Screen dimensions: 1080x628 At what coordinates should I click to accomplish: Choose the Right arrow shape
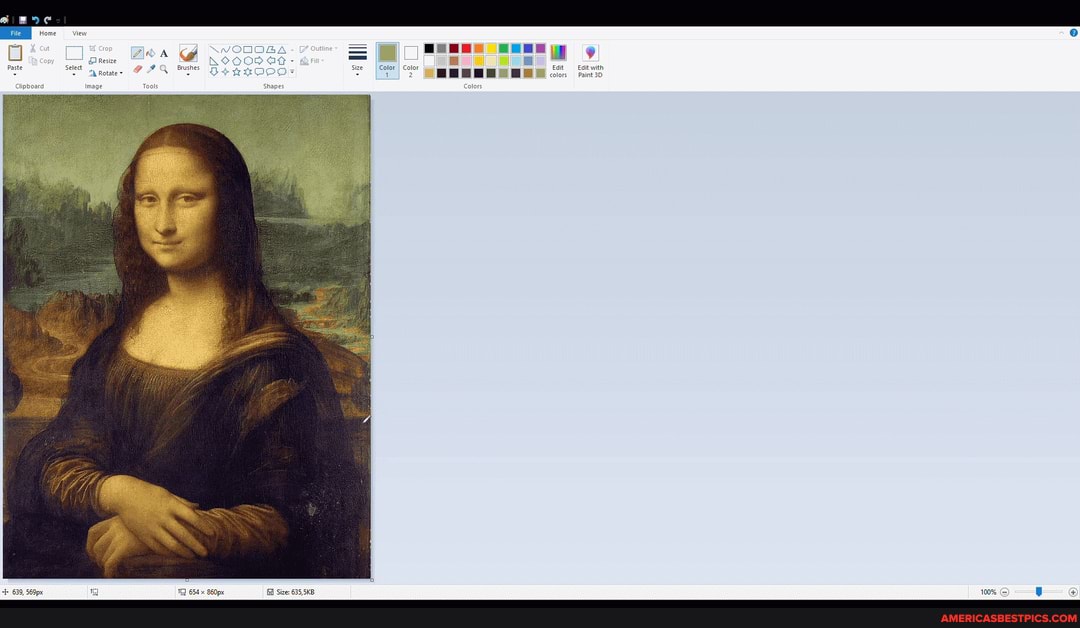click(x=259, y=61)
